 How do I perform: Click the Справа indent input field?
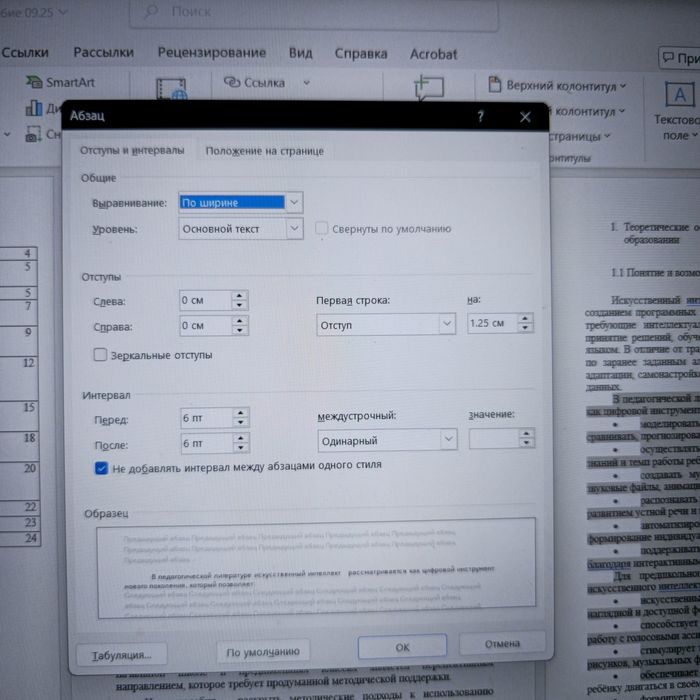tap(206, 325)
